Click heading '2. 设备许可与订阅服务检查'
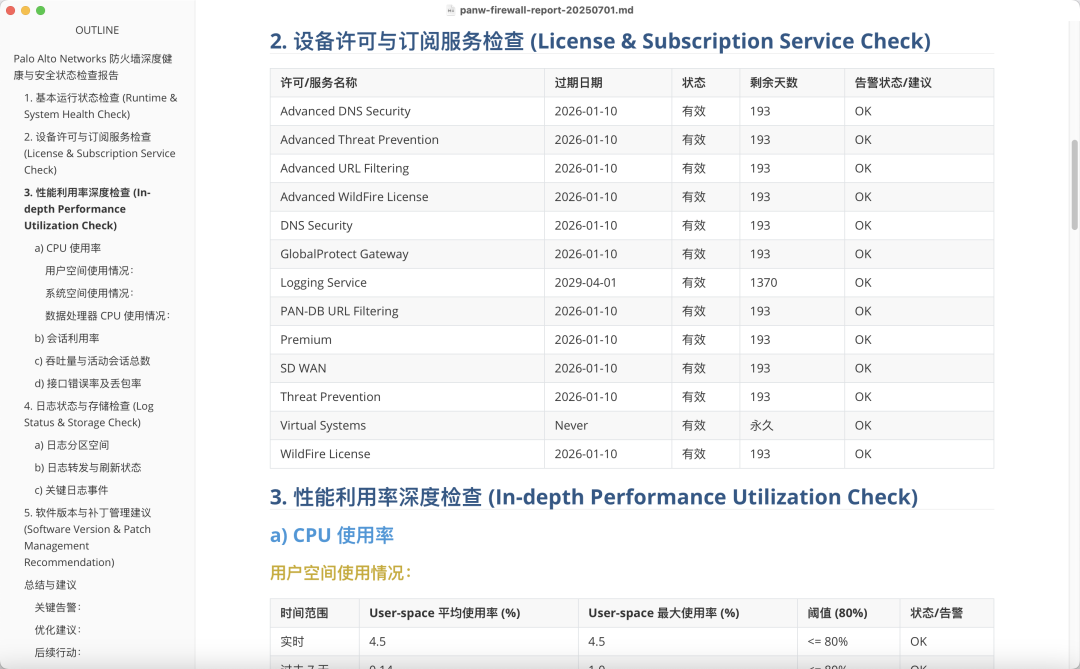1080x669 pixels. 600,41
